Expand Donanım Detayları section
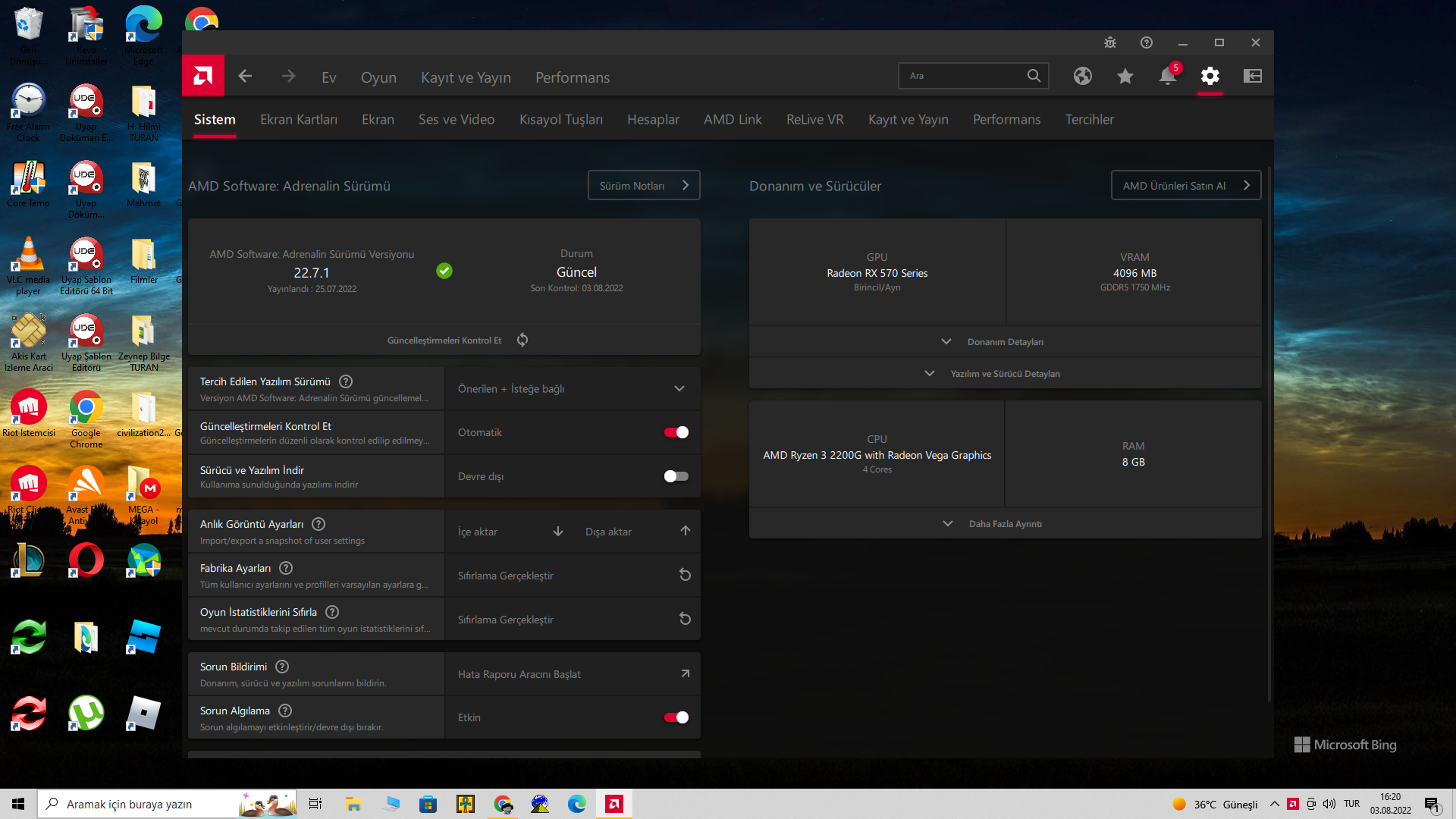The image size is (1456, 819). [1004, 342]
